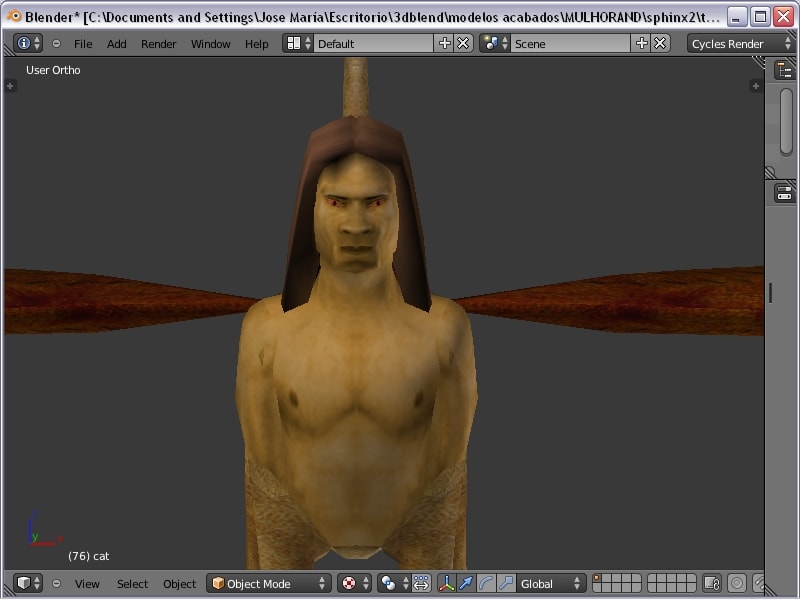Add a new screen layout with plus icon
The height and width of the screenshot is (600, 800).
point(445,43)
